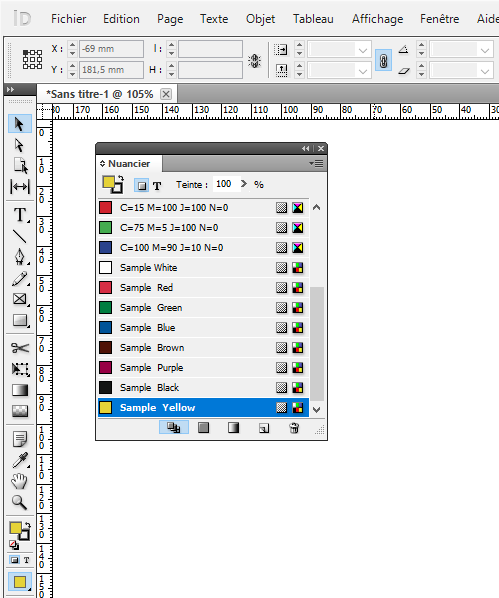
Task: Toggle formatting affects container in Nuancier
Action: (142, 185)
